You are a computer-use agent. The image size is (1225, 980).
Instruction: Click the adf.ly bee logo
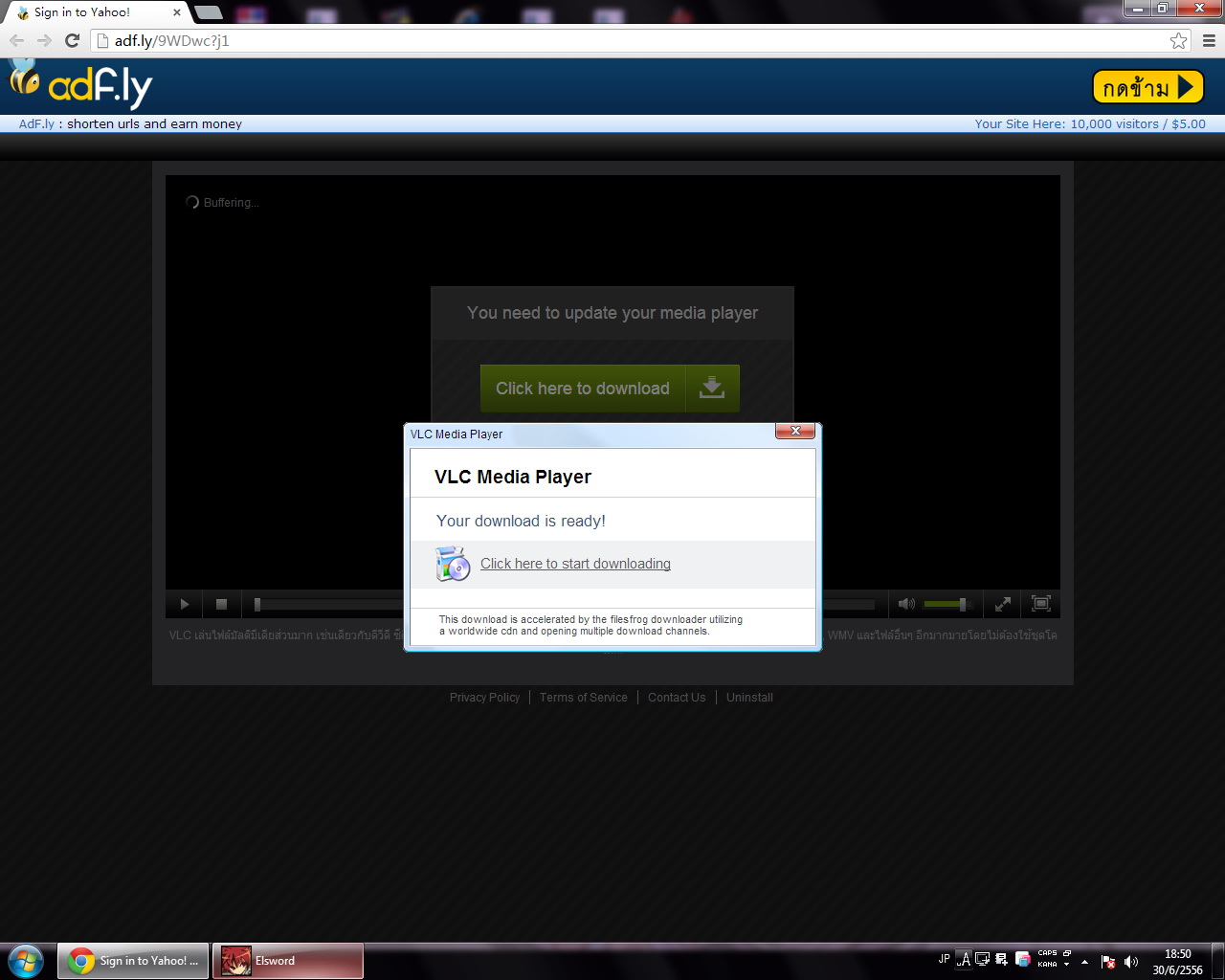pyautogui.click(x=80, y=84)
